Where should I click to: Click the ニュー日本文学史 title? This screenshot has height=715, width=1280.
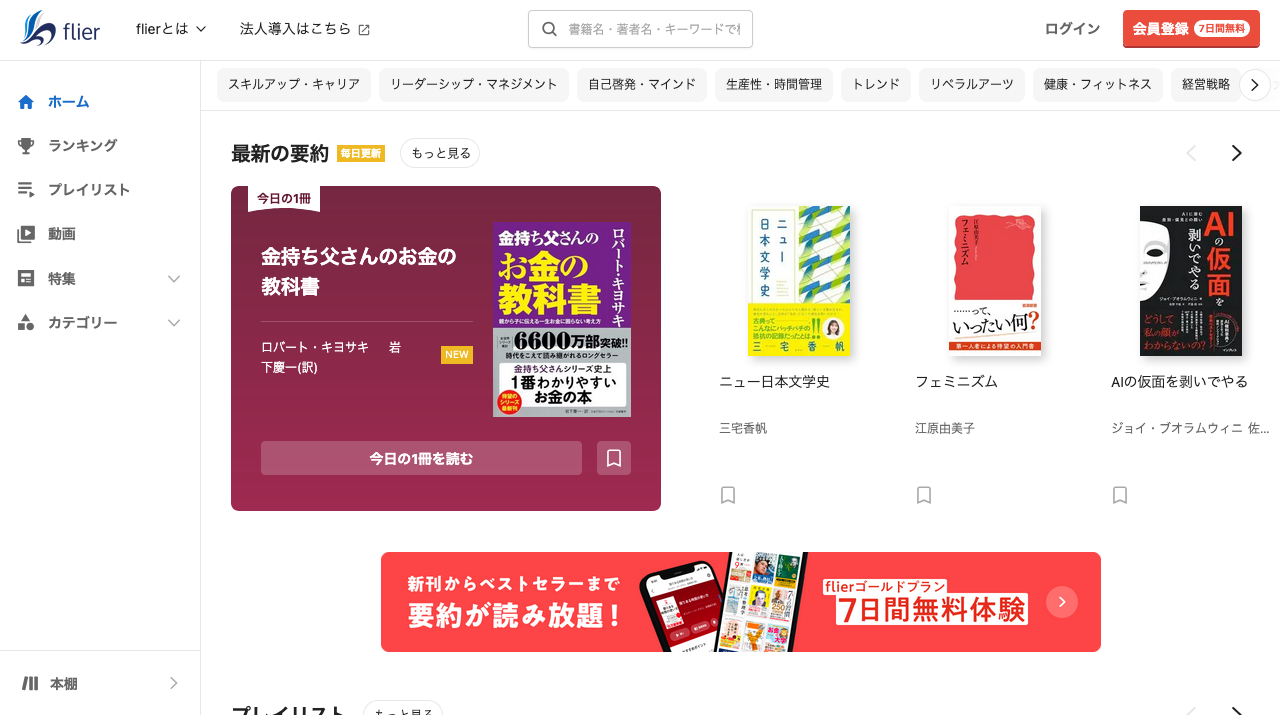pos(775,382)
